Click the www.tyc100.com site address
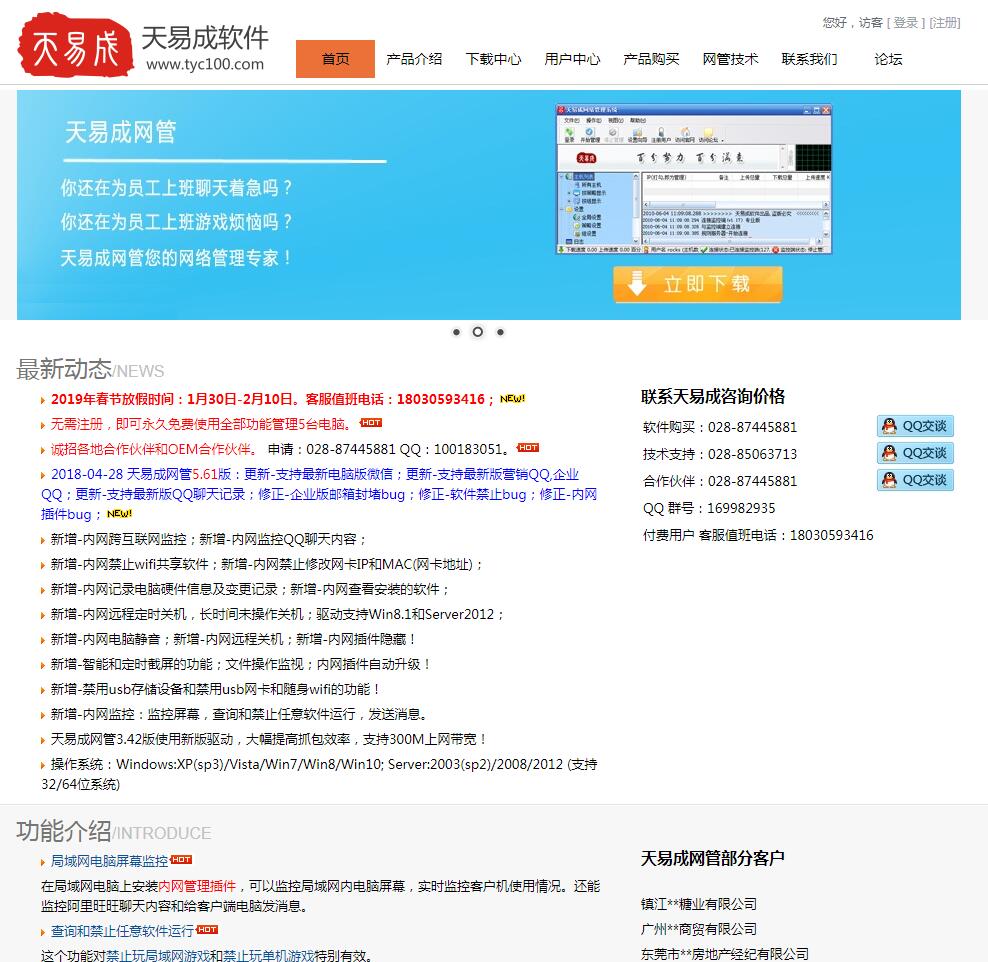988x962 pixels. (x=205, y=64)
